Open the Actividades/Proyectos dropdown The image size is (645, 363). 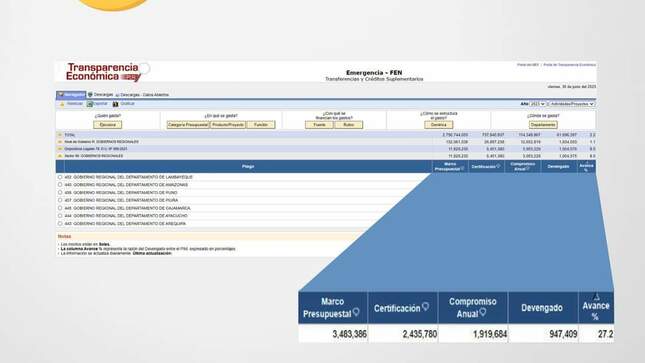pos(572,104)
